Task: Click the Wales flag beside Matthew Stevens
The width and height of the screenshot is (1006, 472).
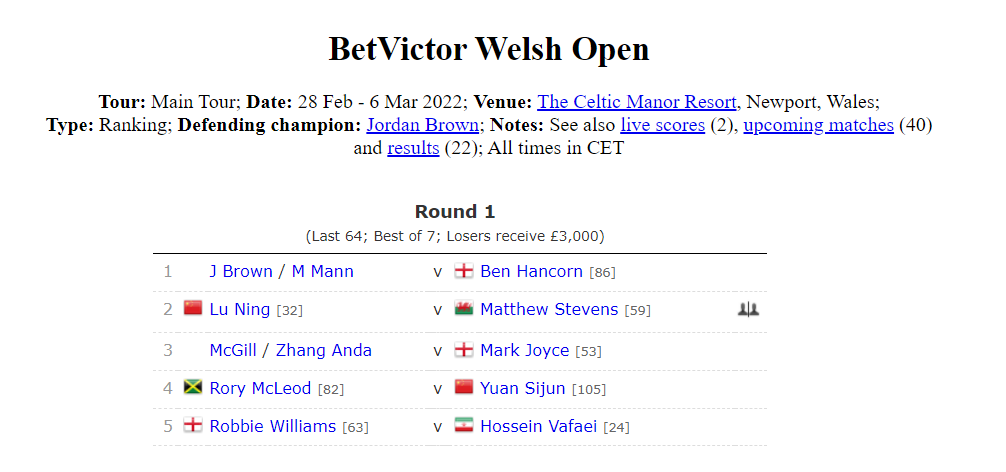Action: click(463, 308)
